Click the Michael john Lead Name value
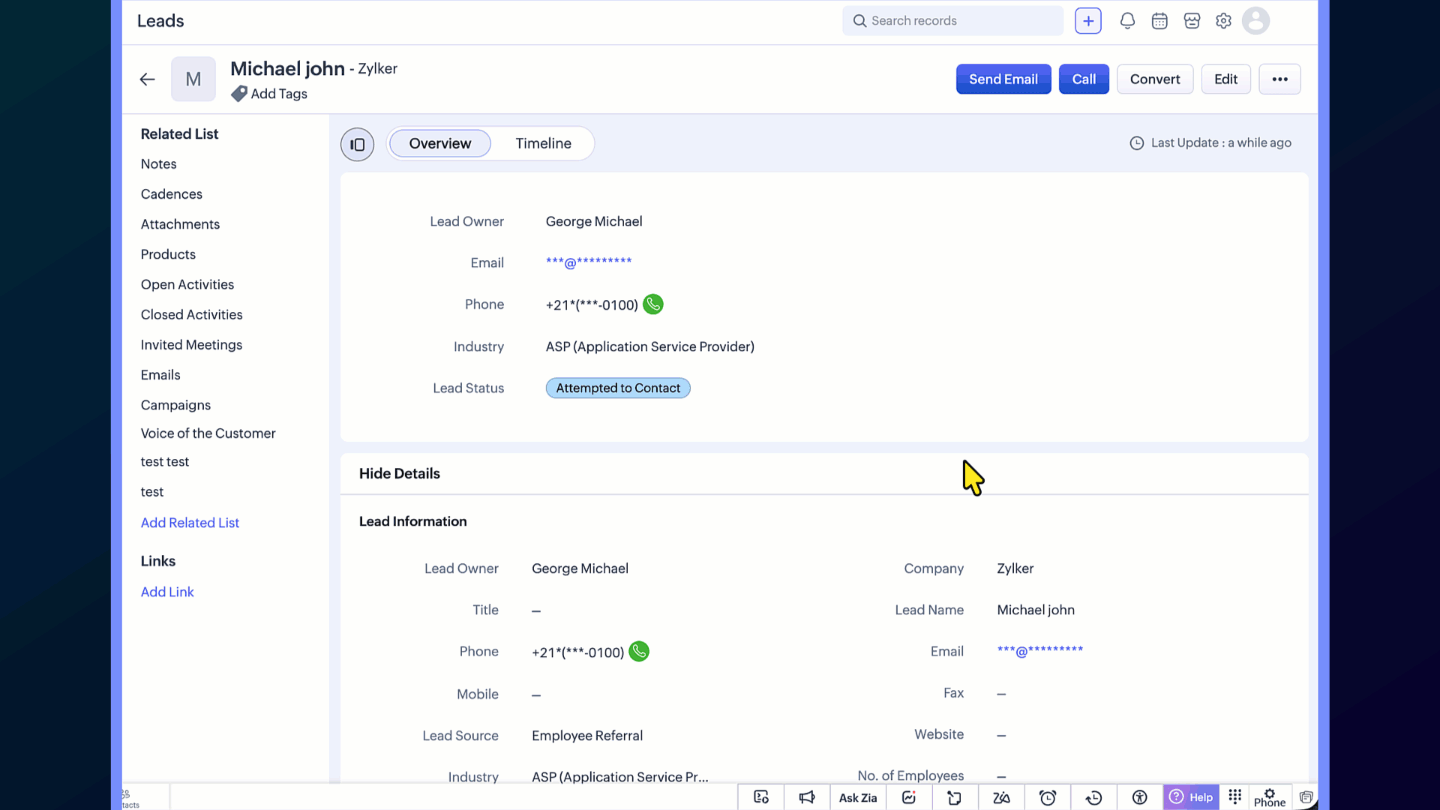This screenshot has width=1440, height=810. coord(1036,610)
